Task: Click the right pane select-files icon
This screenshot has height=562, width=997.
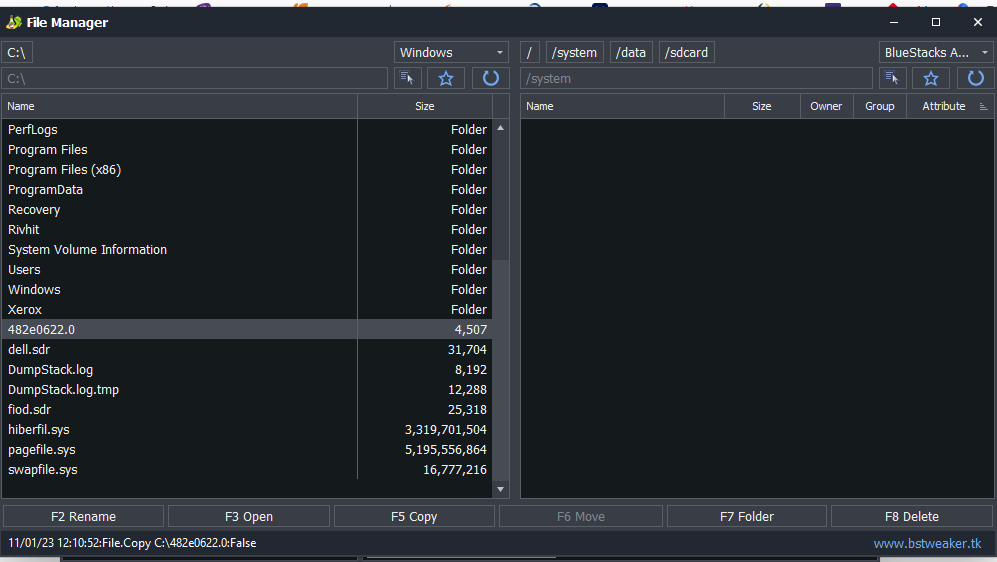Action: coord(892,78)
